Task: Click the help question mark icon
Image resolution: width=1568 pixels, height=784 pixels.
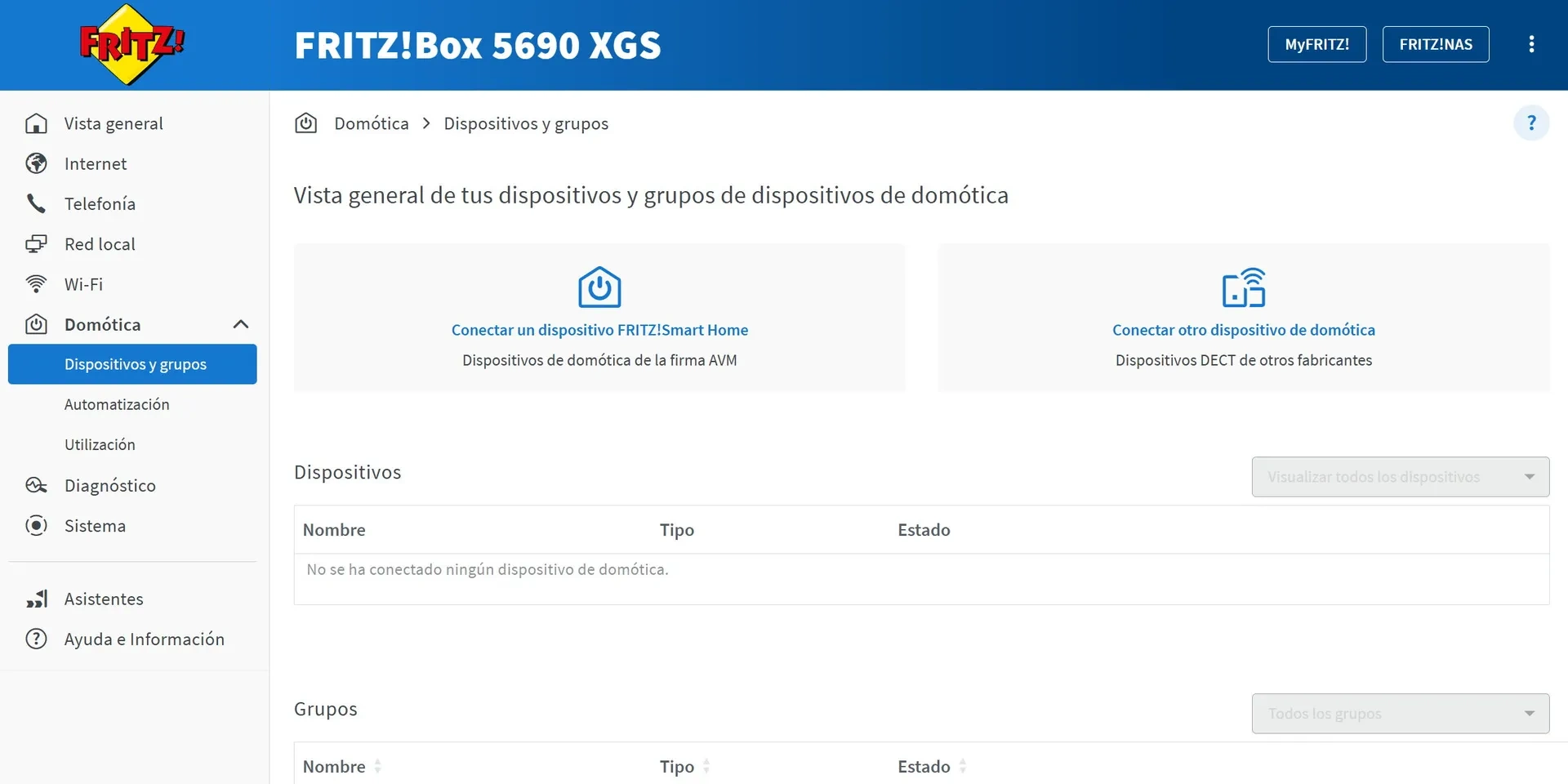Action: point(1531,123)
